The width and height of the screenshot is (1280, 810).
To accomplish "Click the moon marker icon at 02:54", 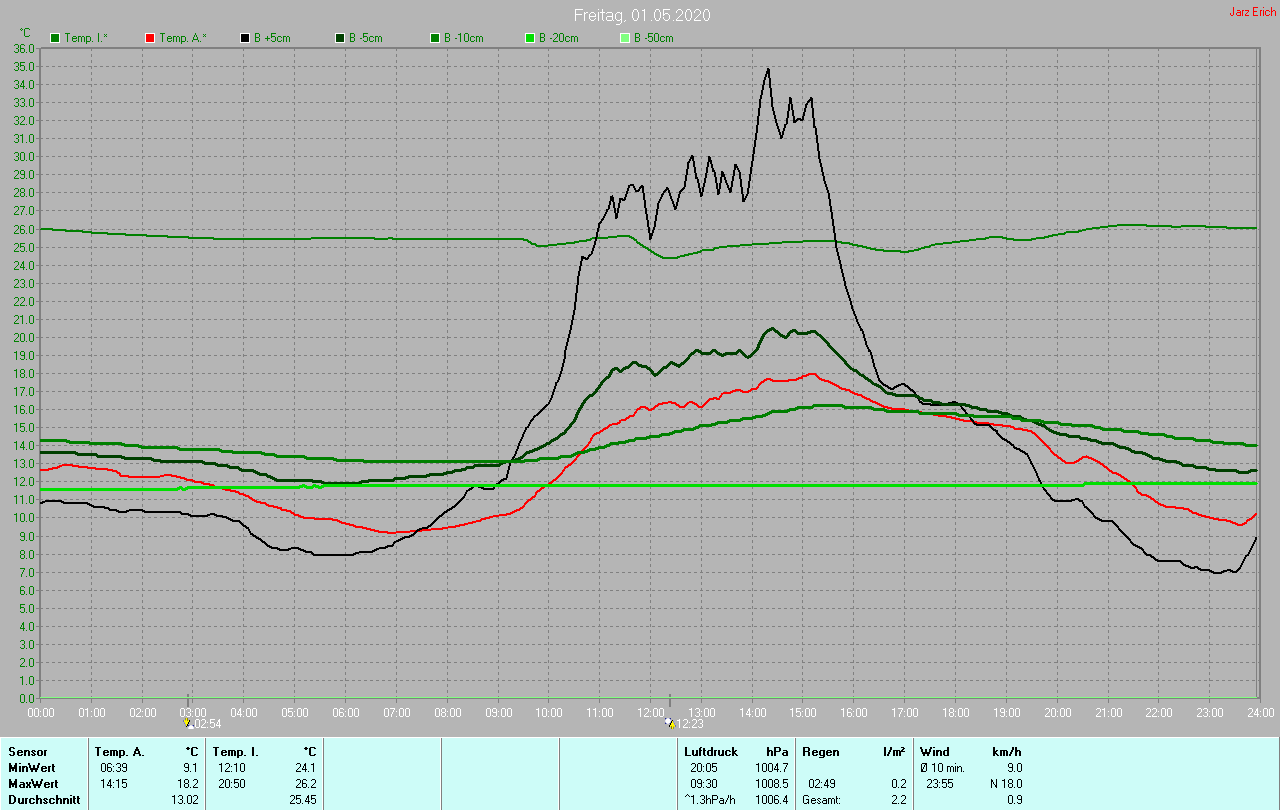I will [x=187, y=722].
